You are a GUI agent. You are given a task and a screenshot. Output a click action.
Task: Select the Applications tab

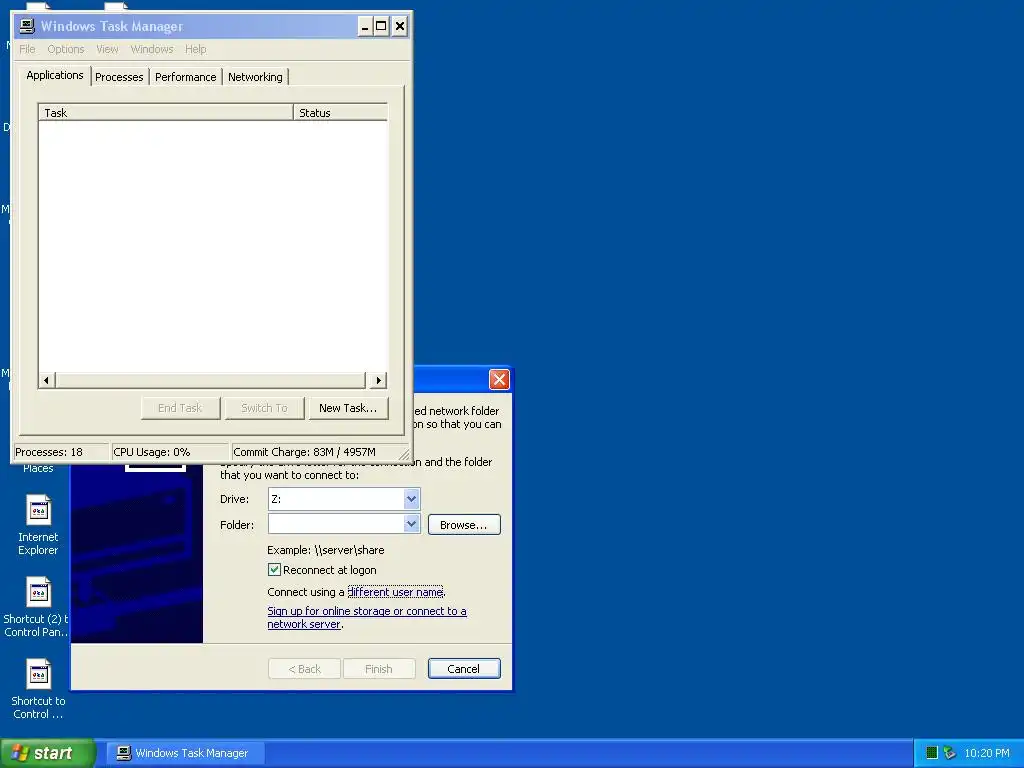[x=55, y=75]
